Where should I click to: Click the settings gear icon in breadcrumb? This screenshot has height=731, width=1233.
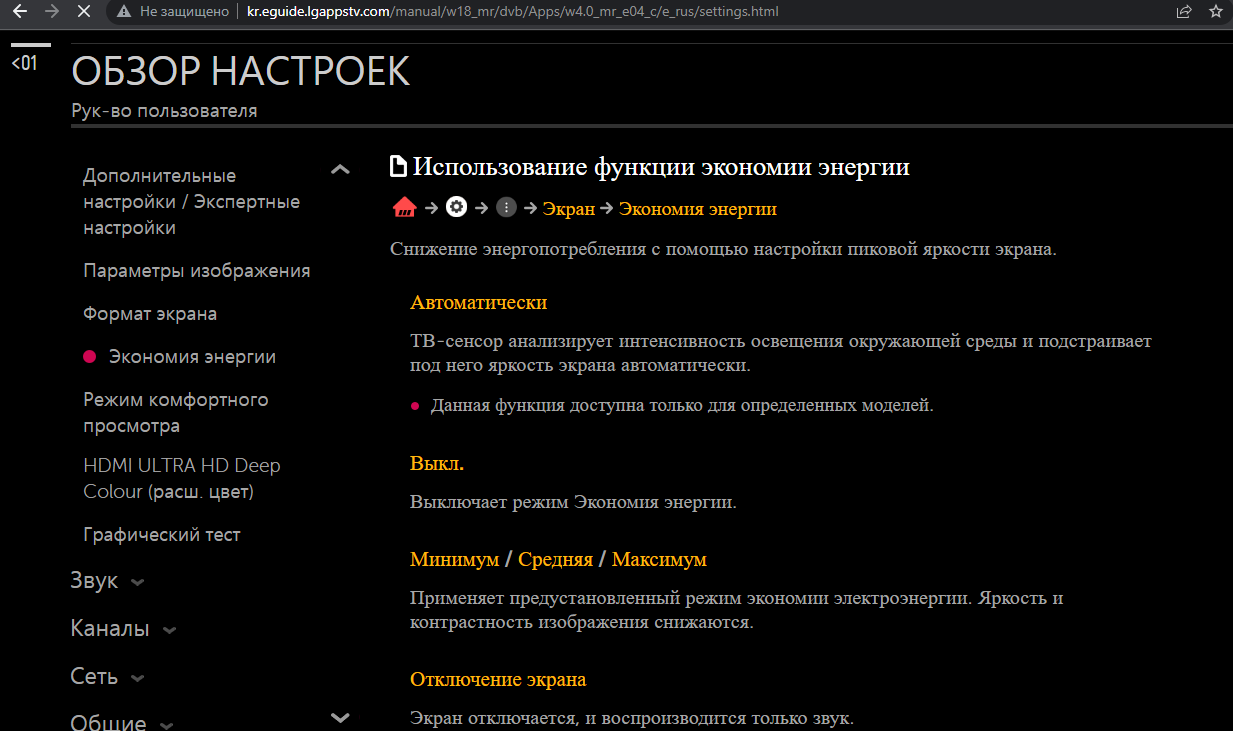pyautogui.click(x=456, y=208)
